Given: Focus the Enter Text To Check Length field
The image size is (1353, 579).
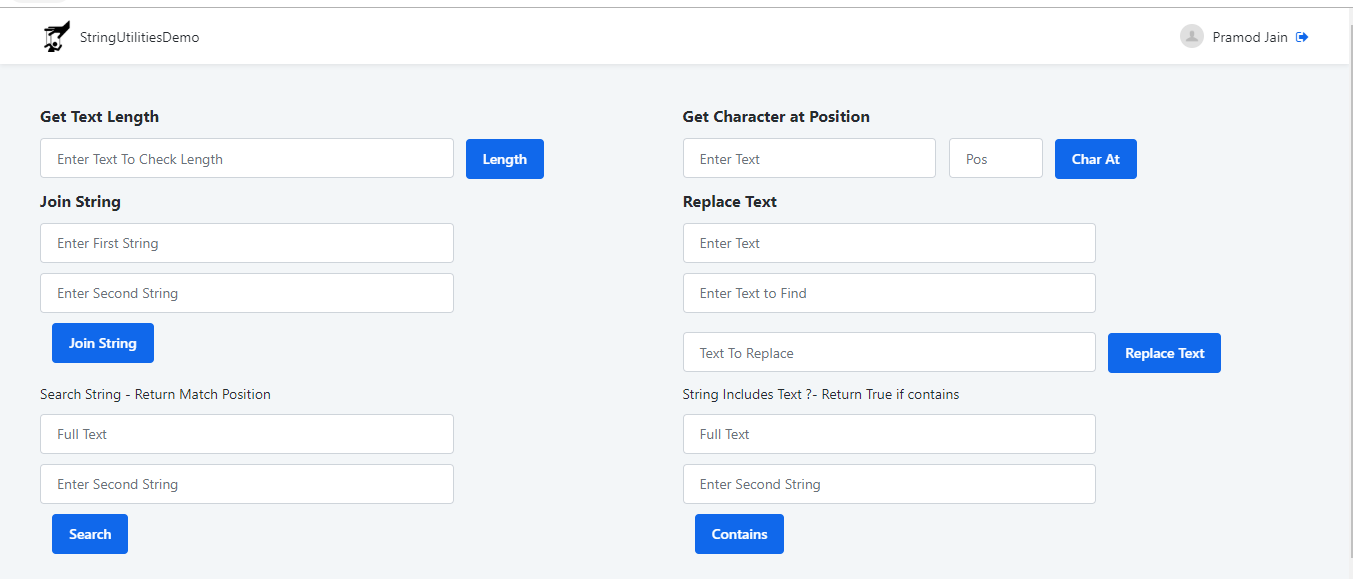Looking at the screenshot, I should pos(247,159).
